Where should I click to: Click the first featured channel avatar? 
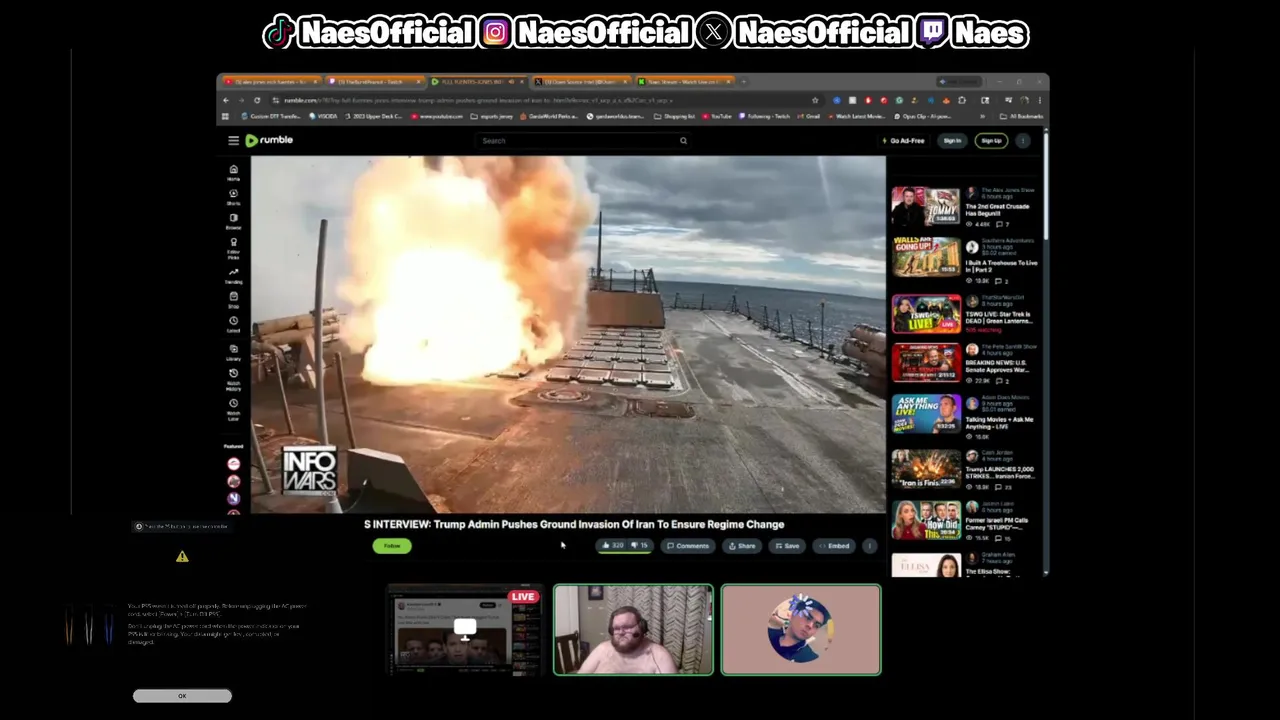click(234, 464)
